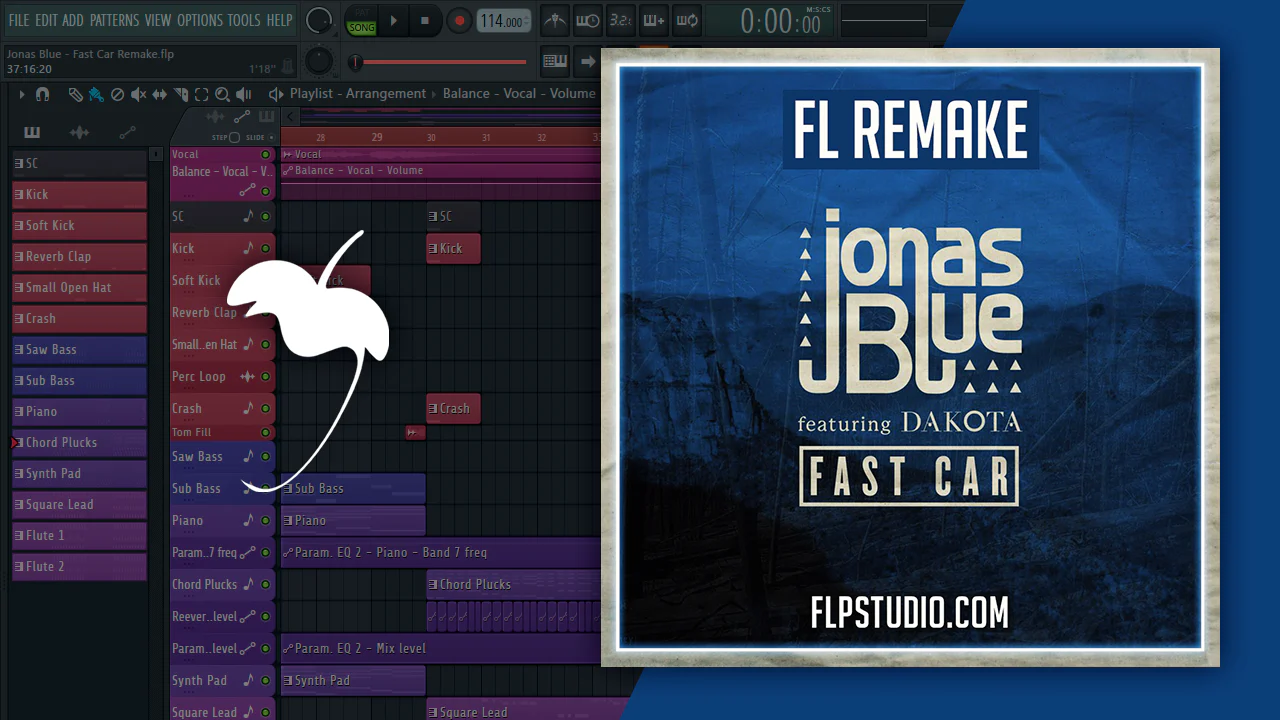The width and height of the screenshot is (1280, 720).
Task: Click the right arrow toolbar icon
Action: pyautogui.click(x=588, y=61)
